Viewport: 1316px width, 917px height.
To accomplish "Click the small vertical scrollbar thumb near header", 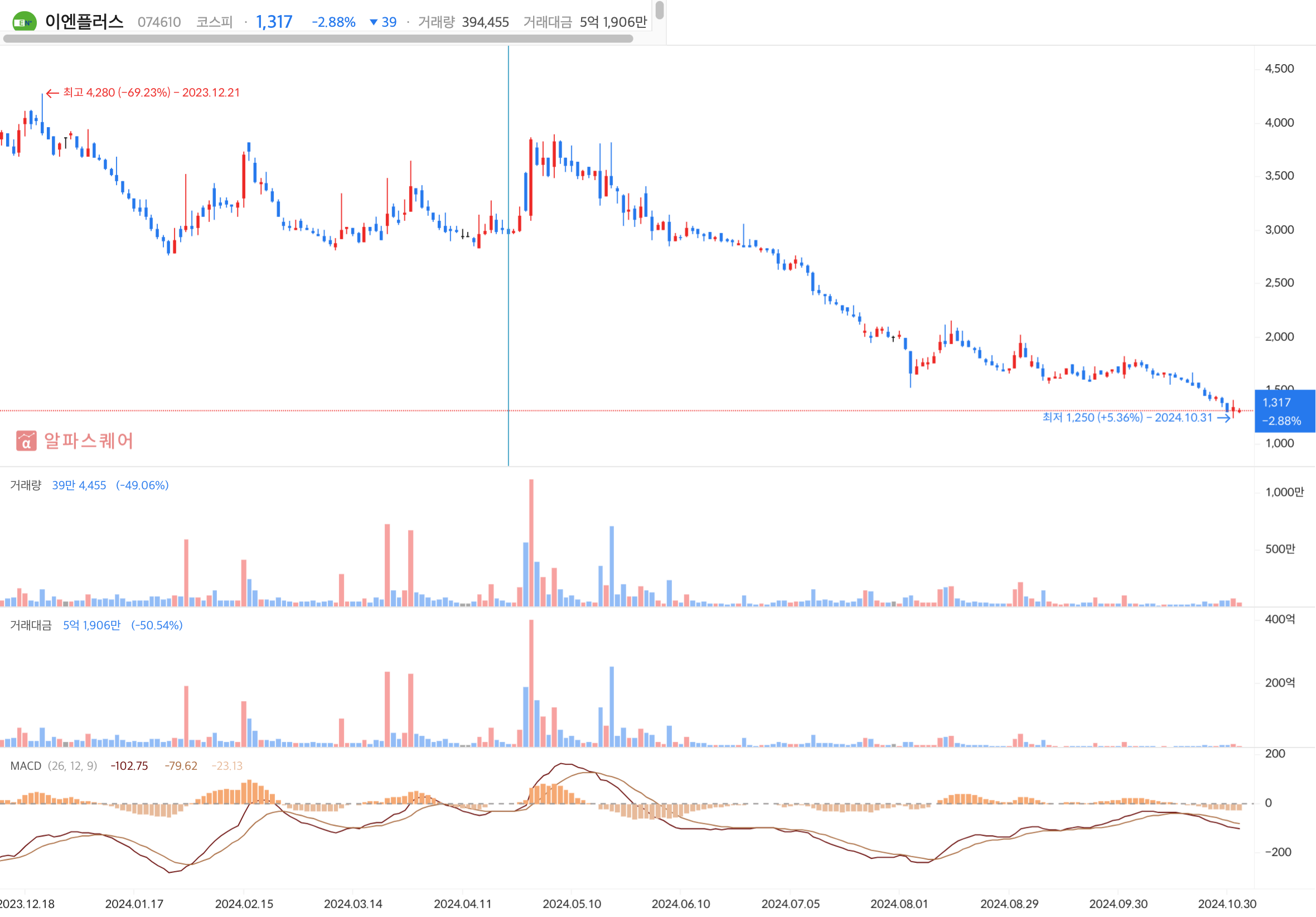I will [660, 9].
